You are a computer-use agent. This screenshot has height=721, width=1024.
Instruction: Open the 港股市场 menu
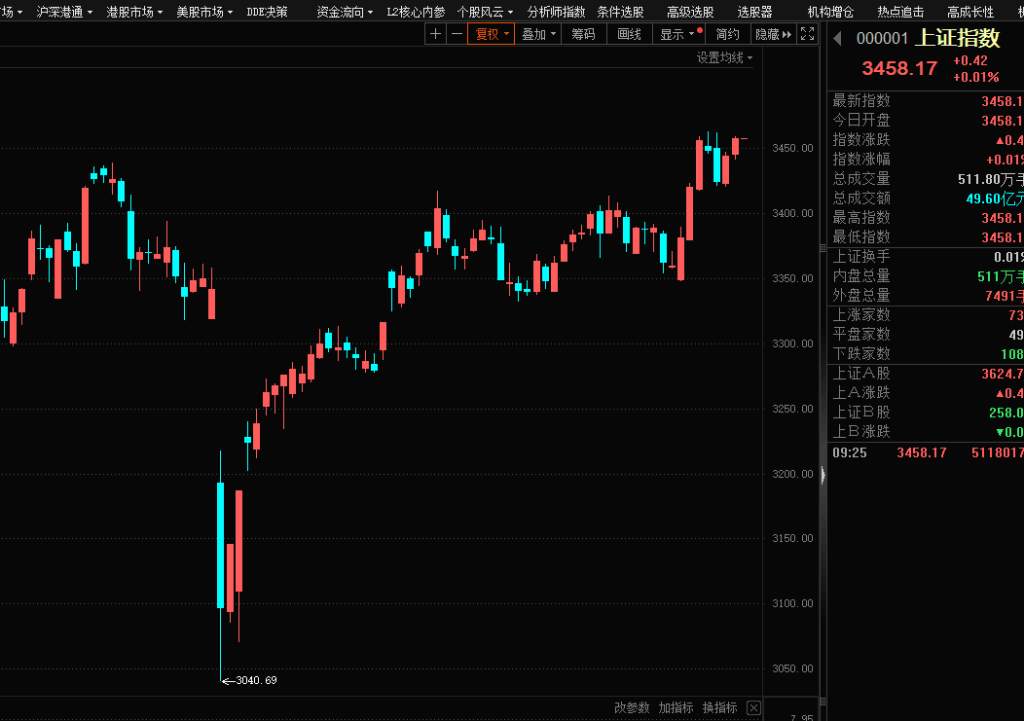click(134, 12)
